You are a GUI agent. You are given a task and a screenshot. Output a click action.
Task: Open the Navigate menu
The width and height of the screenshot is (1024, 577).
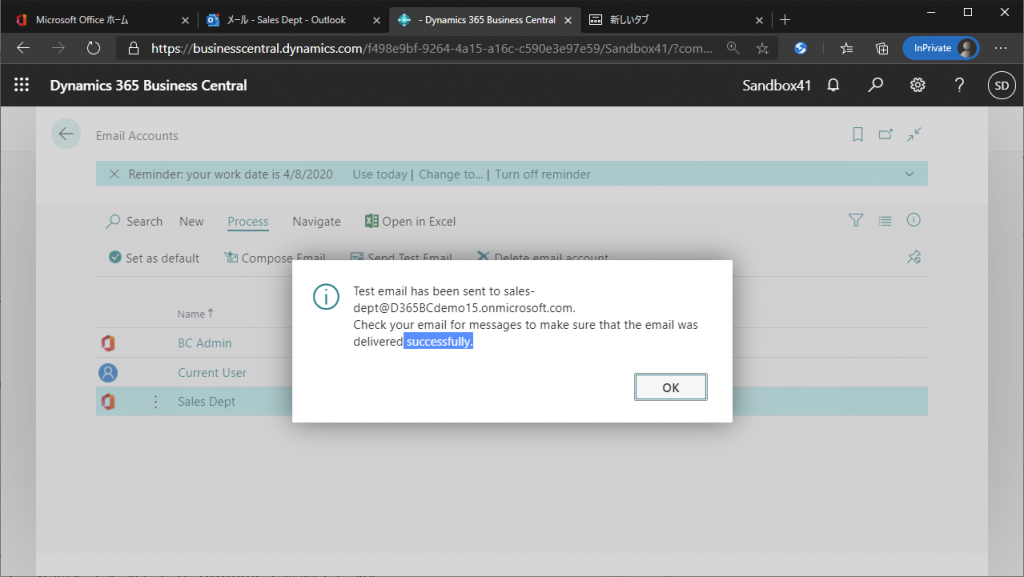click(316, 221)
